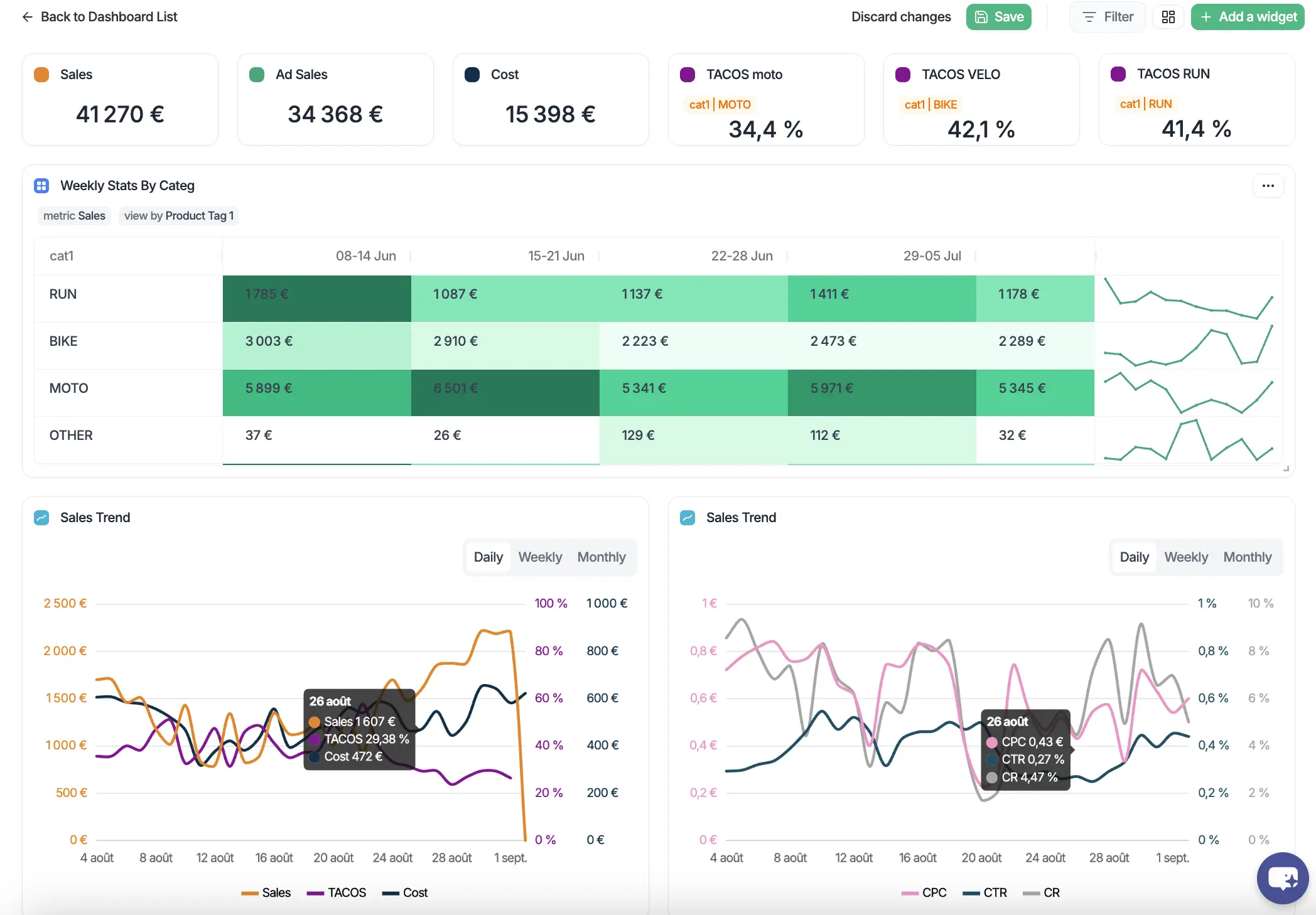Open Weekly Stats widget three-dot menu
The image size is (1316, 915).
[x=1268, y=186]
